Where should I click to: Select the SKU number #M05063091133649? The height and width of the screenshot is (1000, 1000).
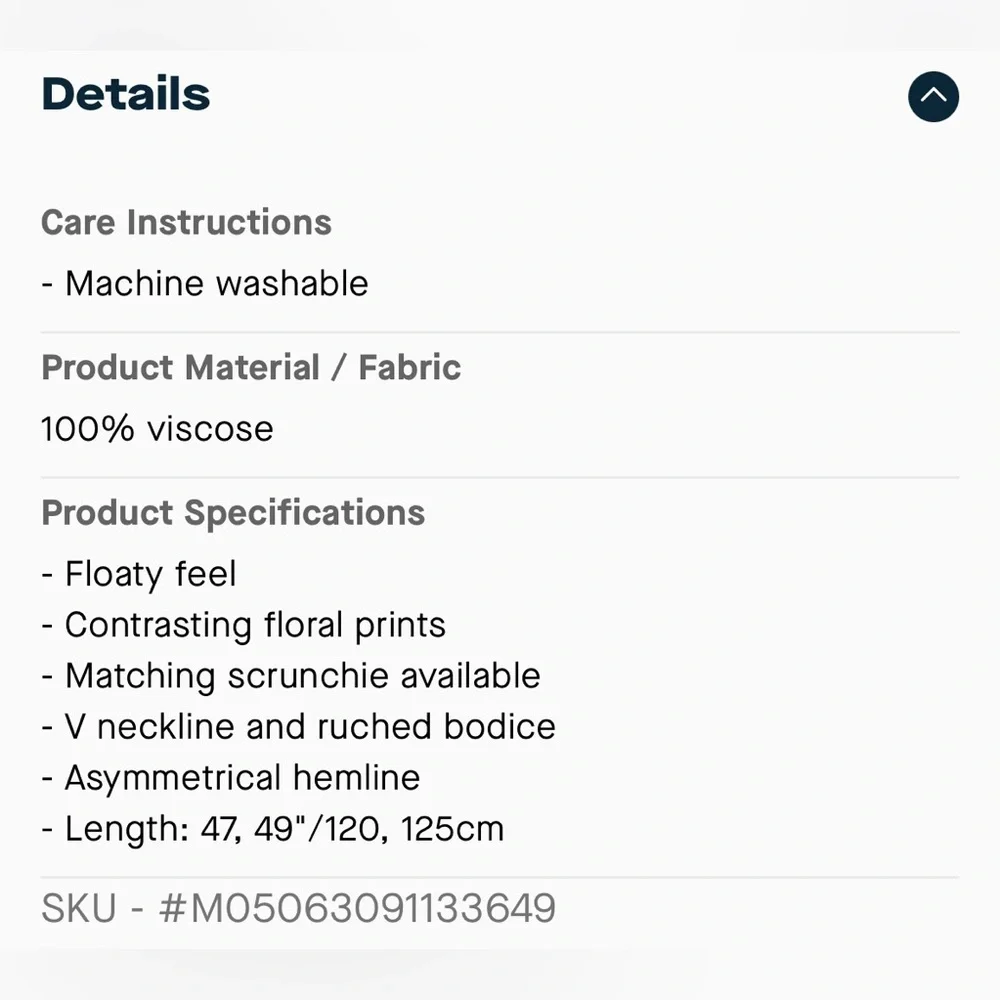(x=357, y=909)
